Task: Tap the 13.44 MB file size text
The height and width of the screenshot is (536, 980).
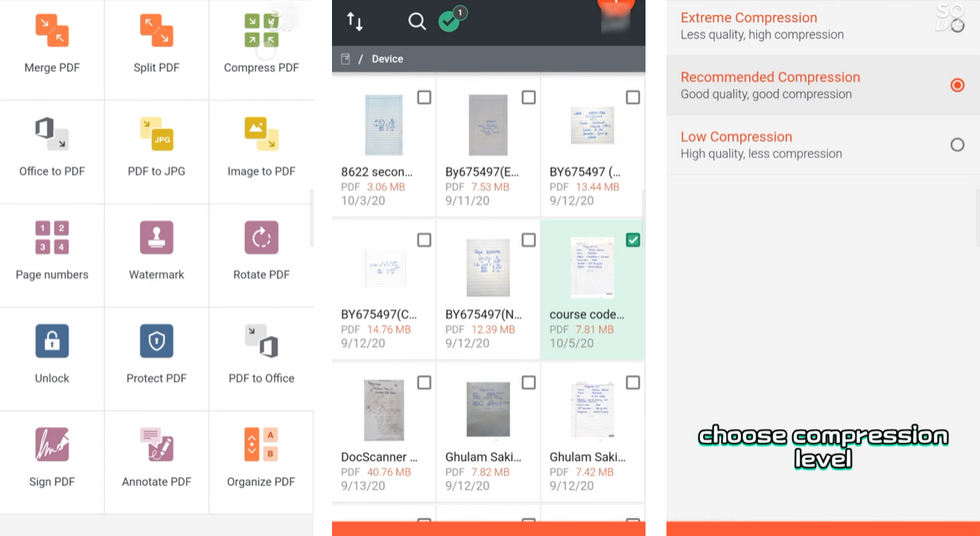Action: (x=598, y=187)
